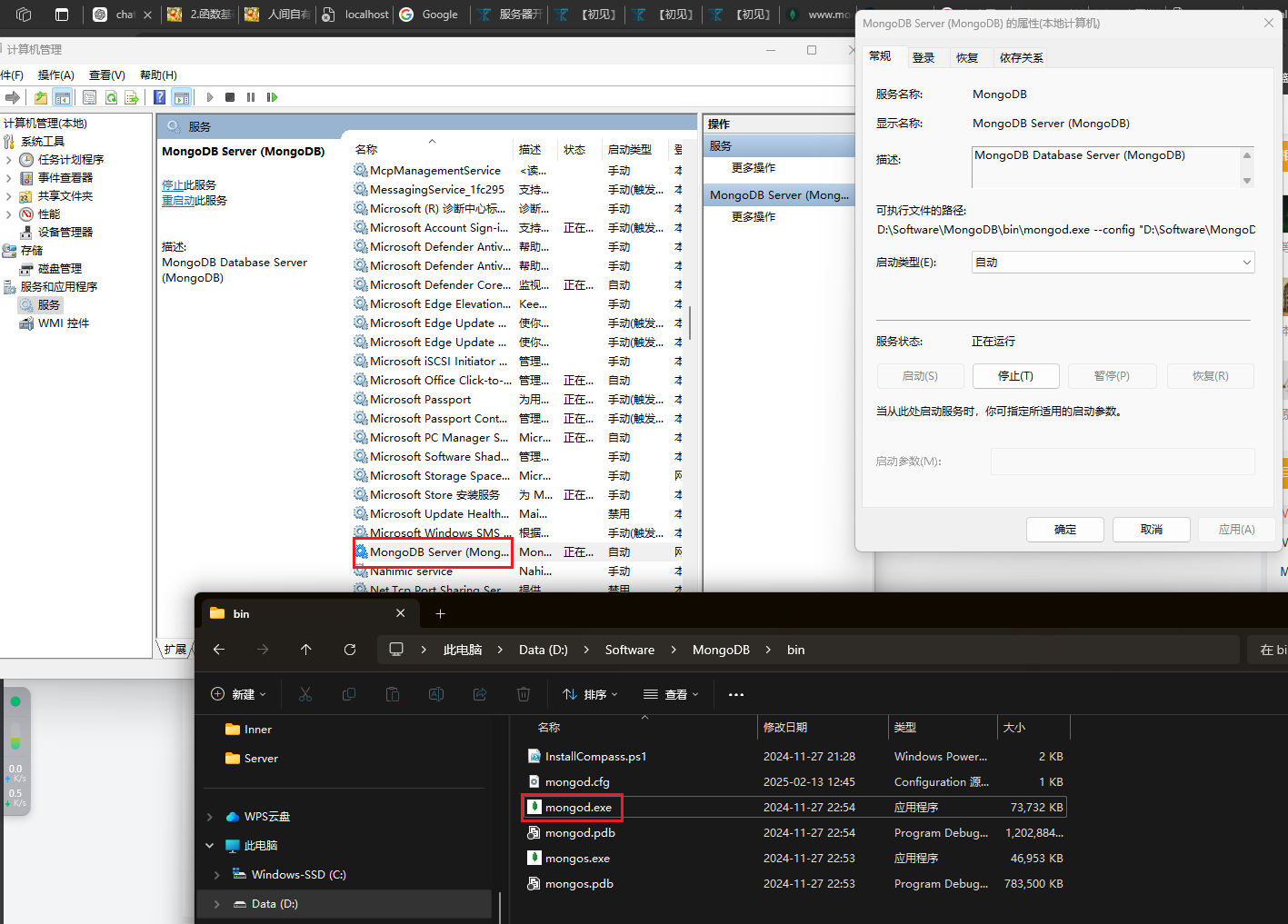Open the 排序 sort dropdown
1288x924 pixels.
[x=590, y=695]
